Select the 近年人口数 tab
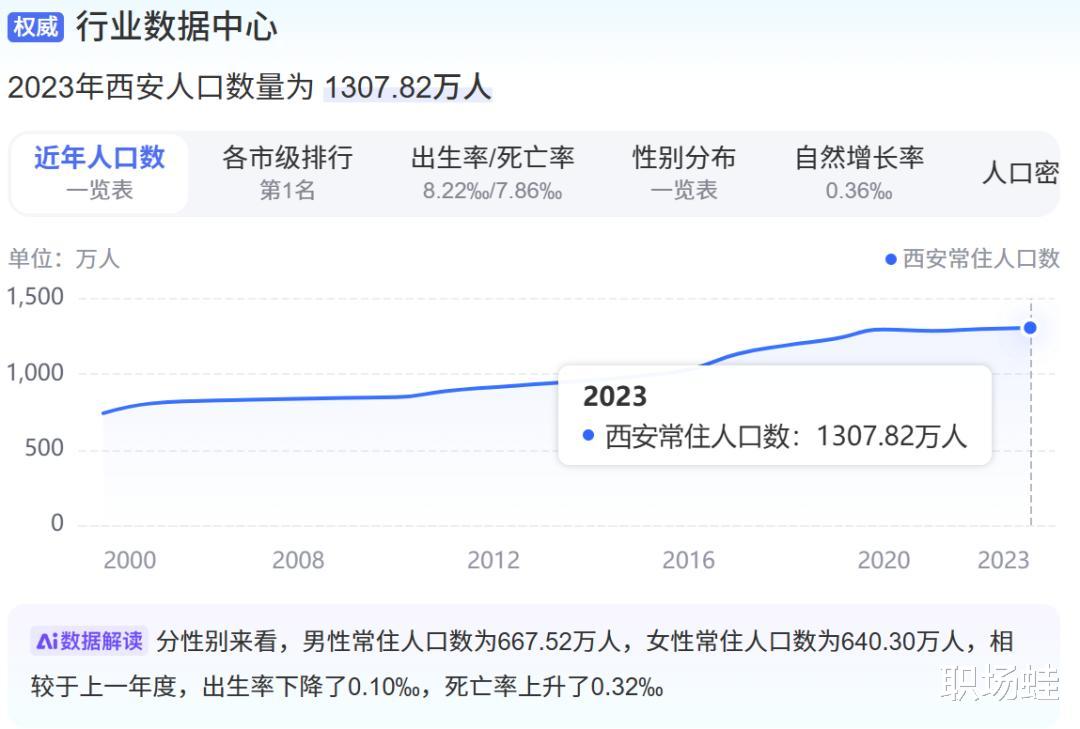Screen dimensions: 1080x729 pos(99,173)
